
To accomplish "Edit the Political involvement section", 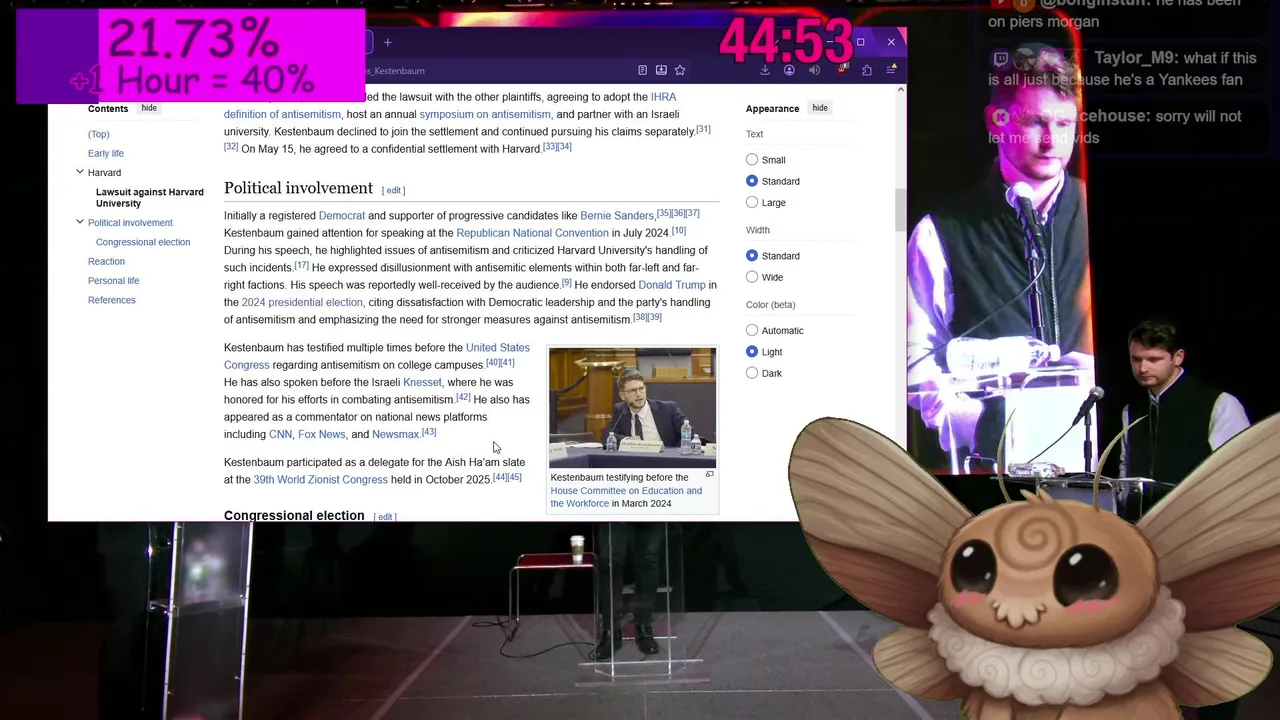I will point(394,190).
